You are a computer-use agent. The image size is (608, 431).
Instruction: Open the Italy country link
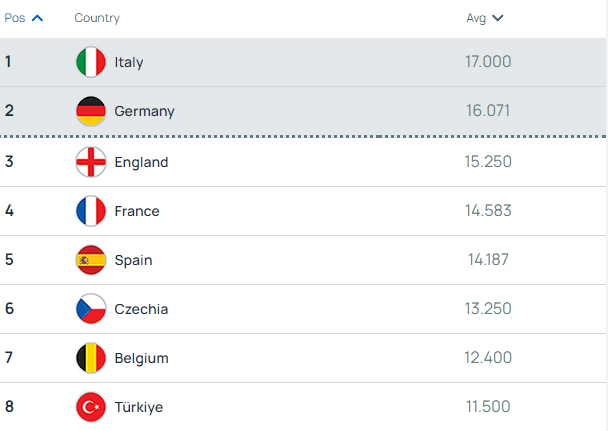pyautogui.click(x=129, y=62)
